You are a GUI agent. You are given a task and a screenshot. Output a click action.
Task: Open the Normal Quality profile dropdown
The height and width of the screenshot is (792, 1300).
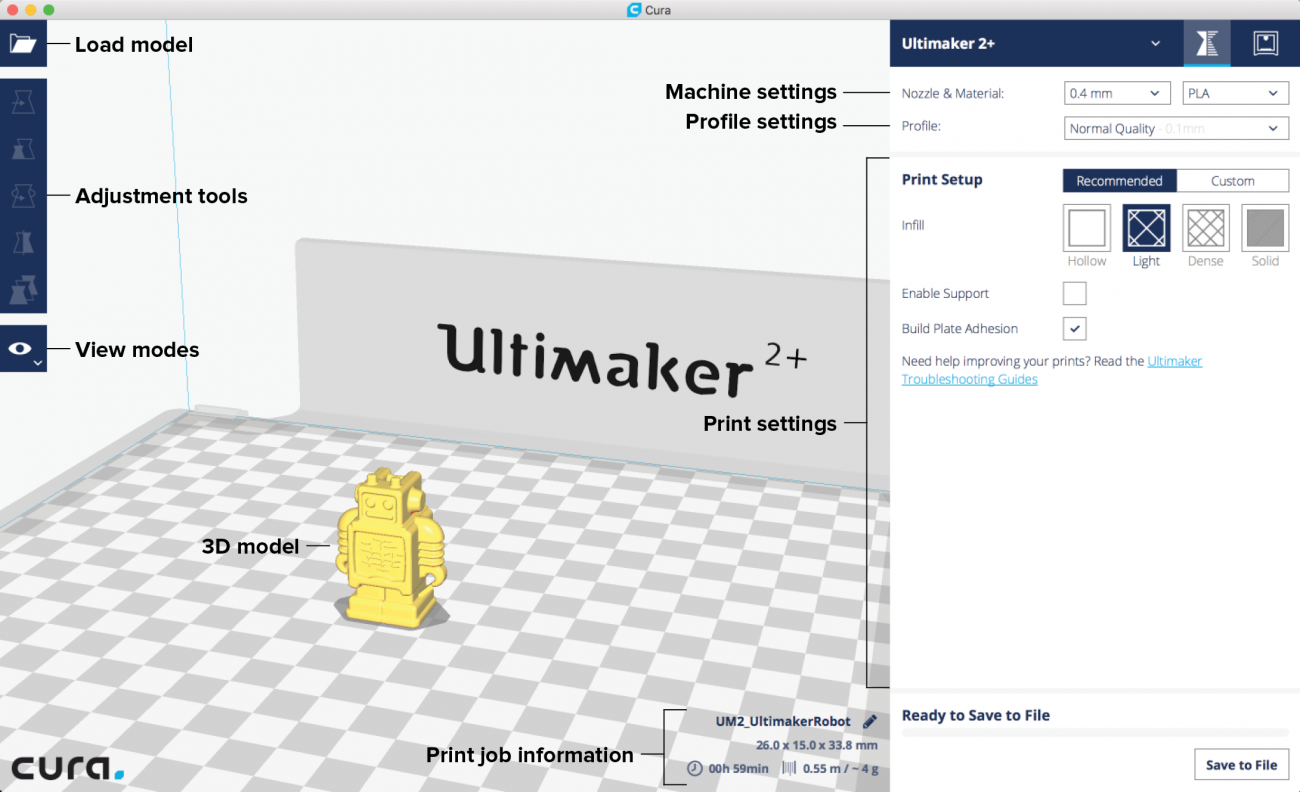1176,128
